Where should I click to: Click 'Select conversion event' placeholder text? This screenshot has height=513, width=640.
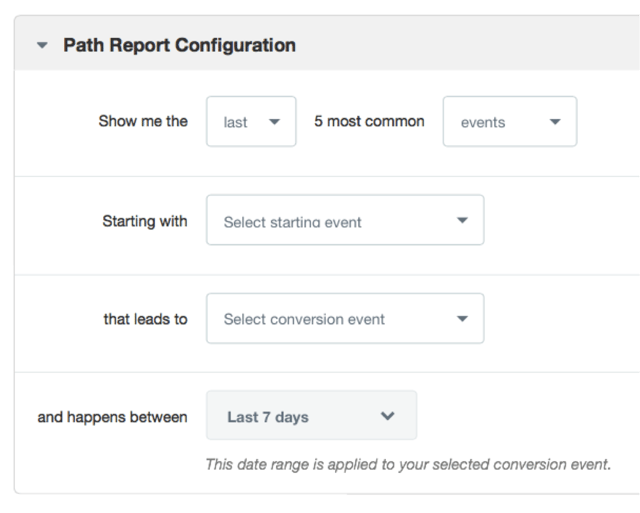(x=304, y=319)
